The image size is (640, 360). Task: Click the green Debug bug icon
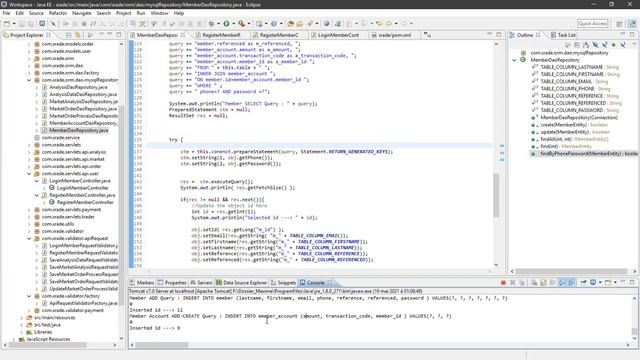211,24
